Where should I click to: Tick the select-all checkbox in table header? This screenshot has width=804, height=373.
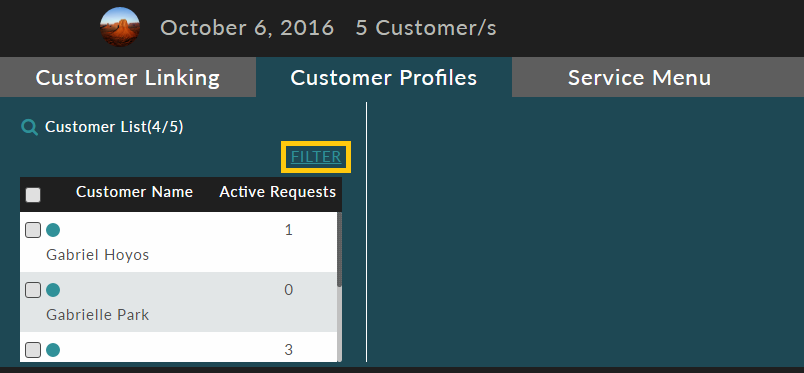33,195
